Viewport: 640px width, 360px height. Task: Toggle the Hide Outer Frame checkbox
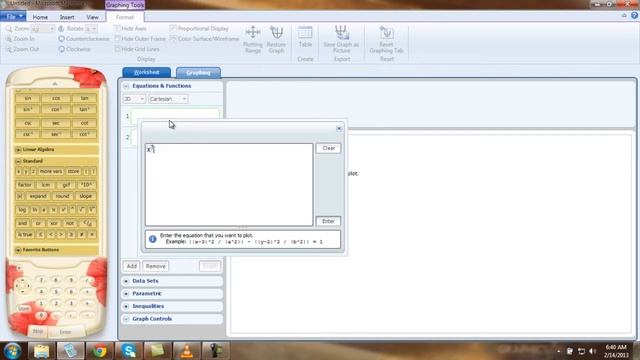click(x=117, y=39)
